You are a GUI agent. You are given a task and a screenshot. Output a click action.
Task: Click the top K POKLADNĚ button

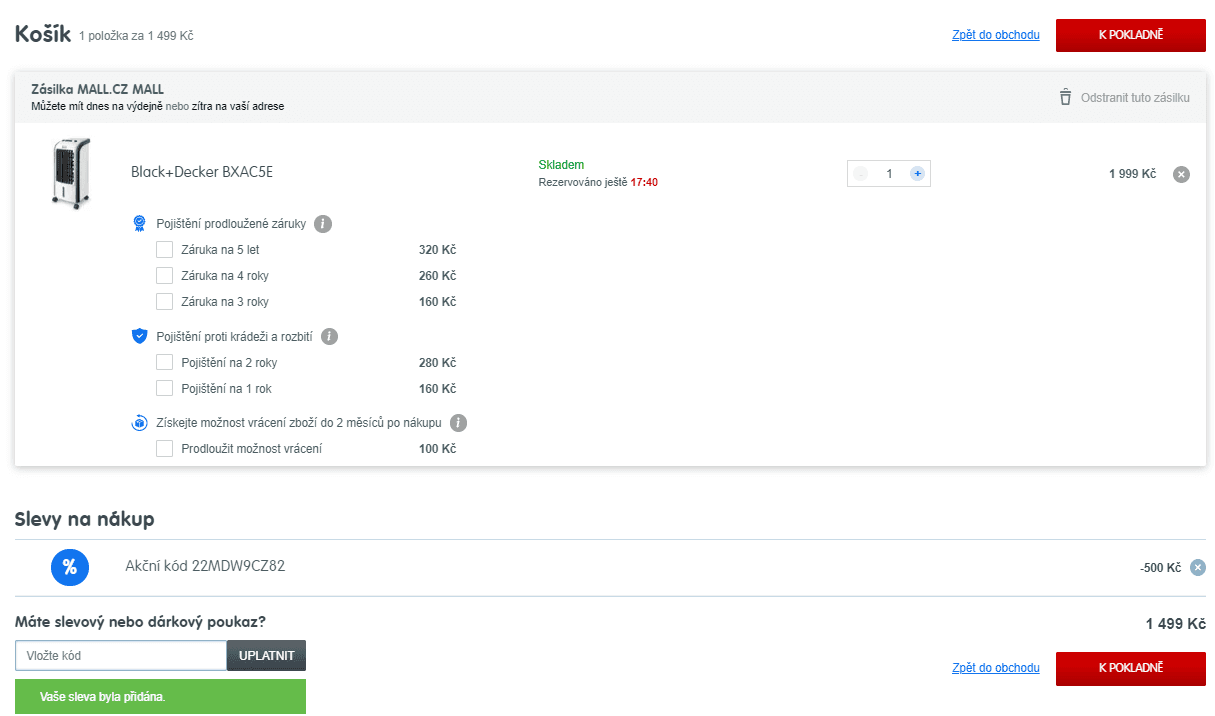click(1131, 35)
